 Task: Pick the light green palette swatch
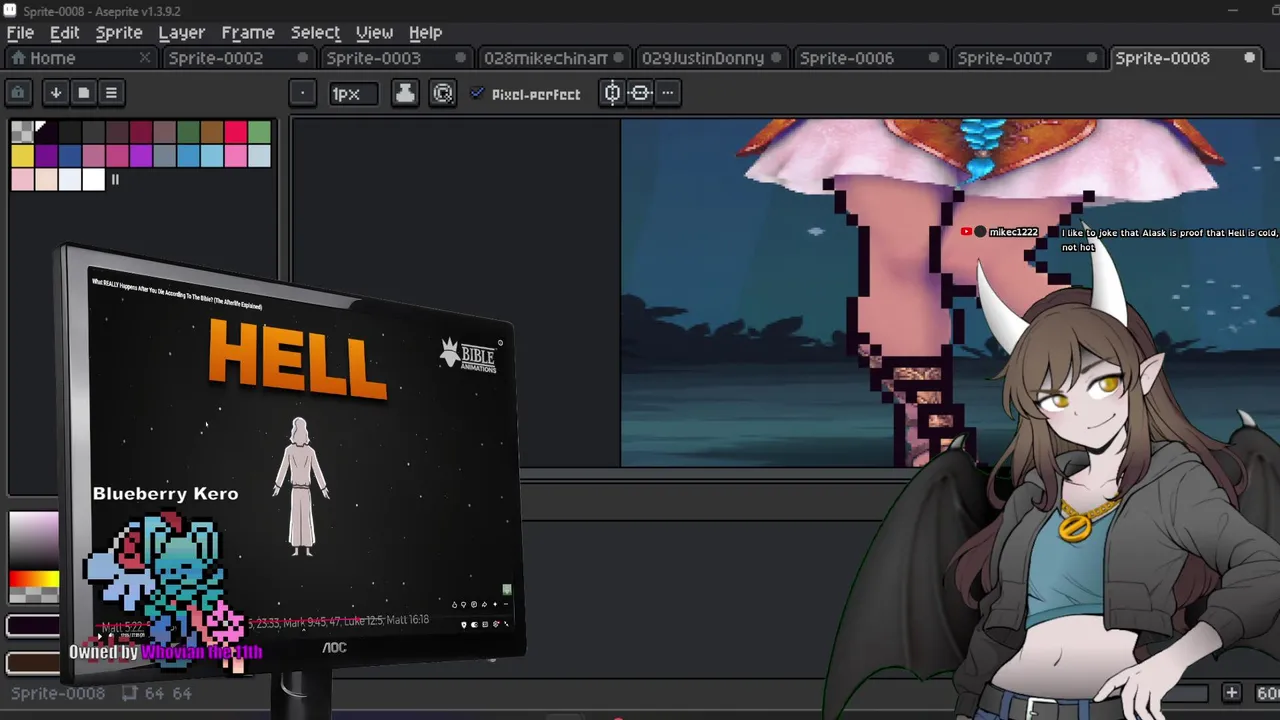pyautogui.click(x=260, y=132)
